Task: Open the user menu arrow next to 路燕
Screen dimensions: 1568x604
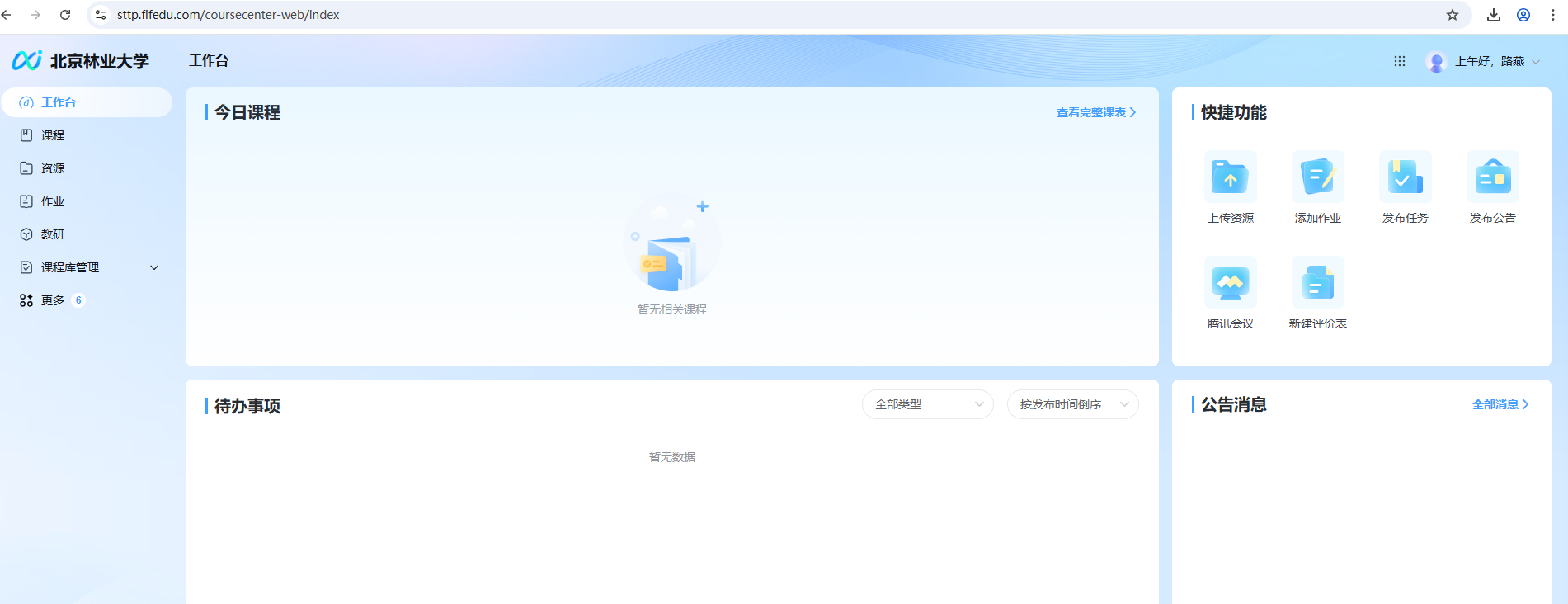Action: tap(1536, 62)
